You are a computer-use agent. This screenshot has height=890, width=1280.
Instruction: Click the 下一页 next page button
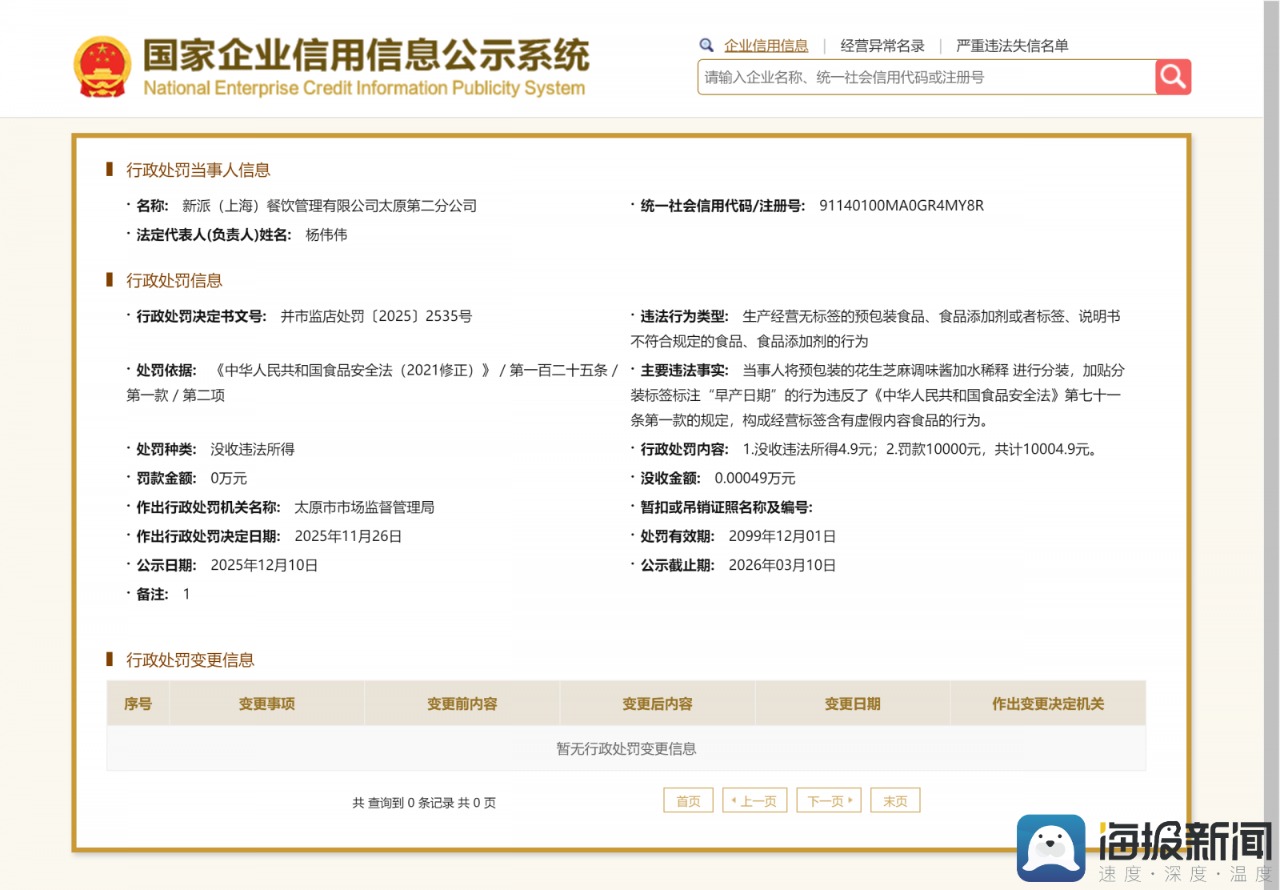[828, 800]
